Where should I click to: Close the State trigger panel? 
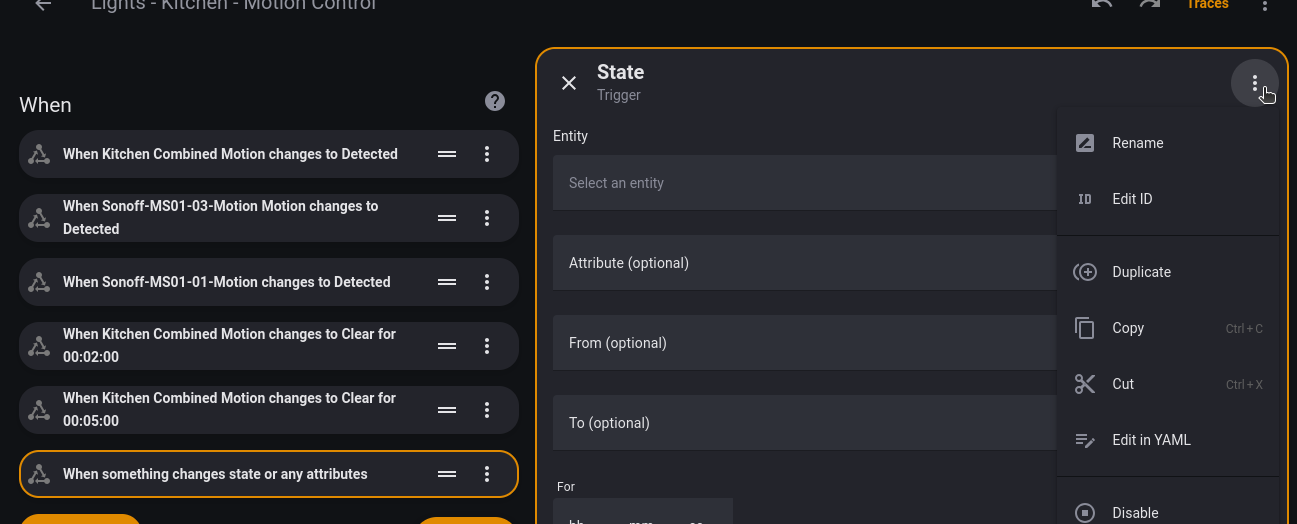569,83
